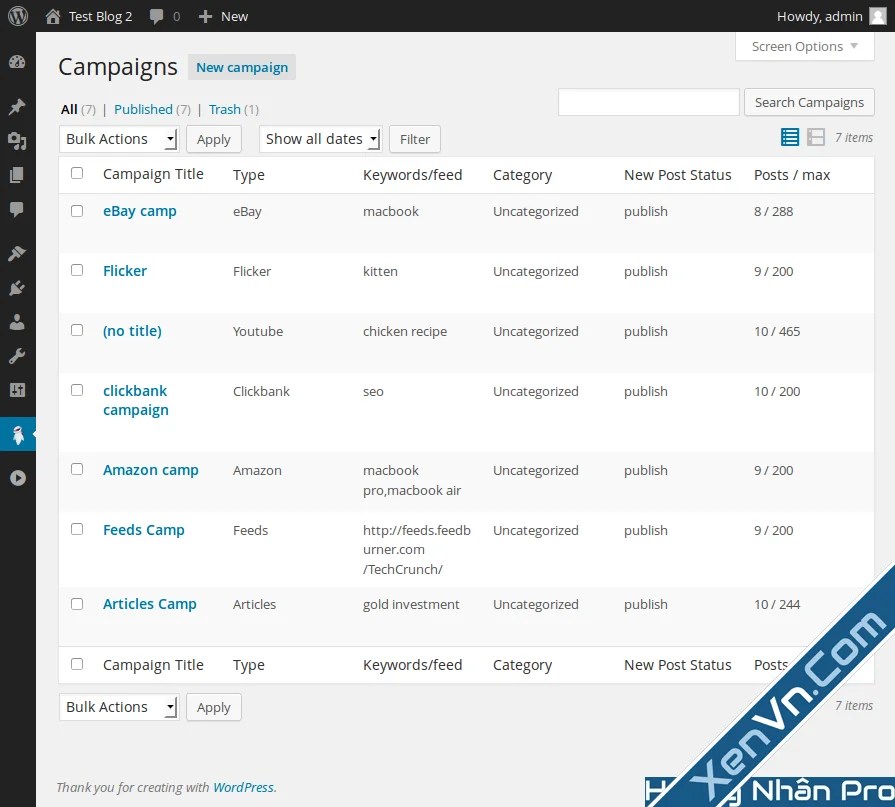Show Trash campaigns filter
The height and width of the screenshot is (807, 895).
click(225, 109)
